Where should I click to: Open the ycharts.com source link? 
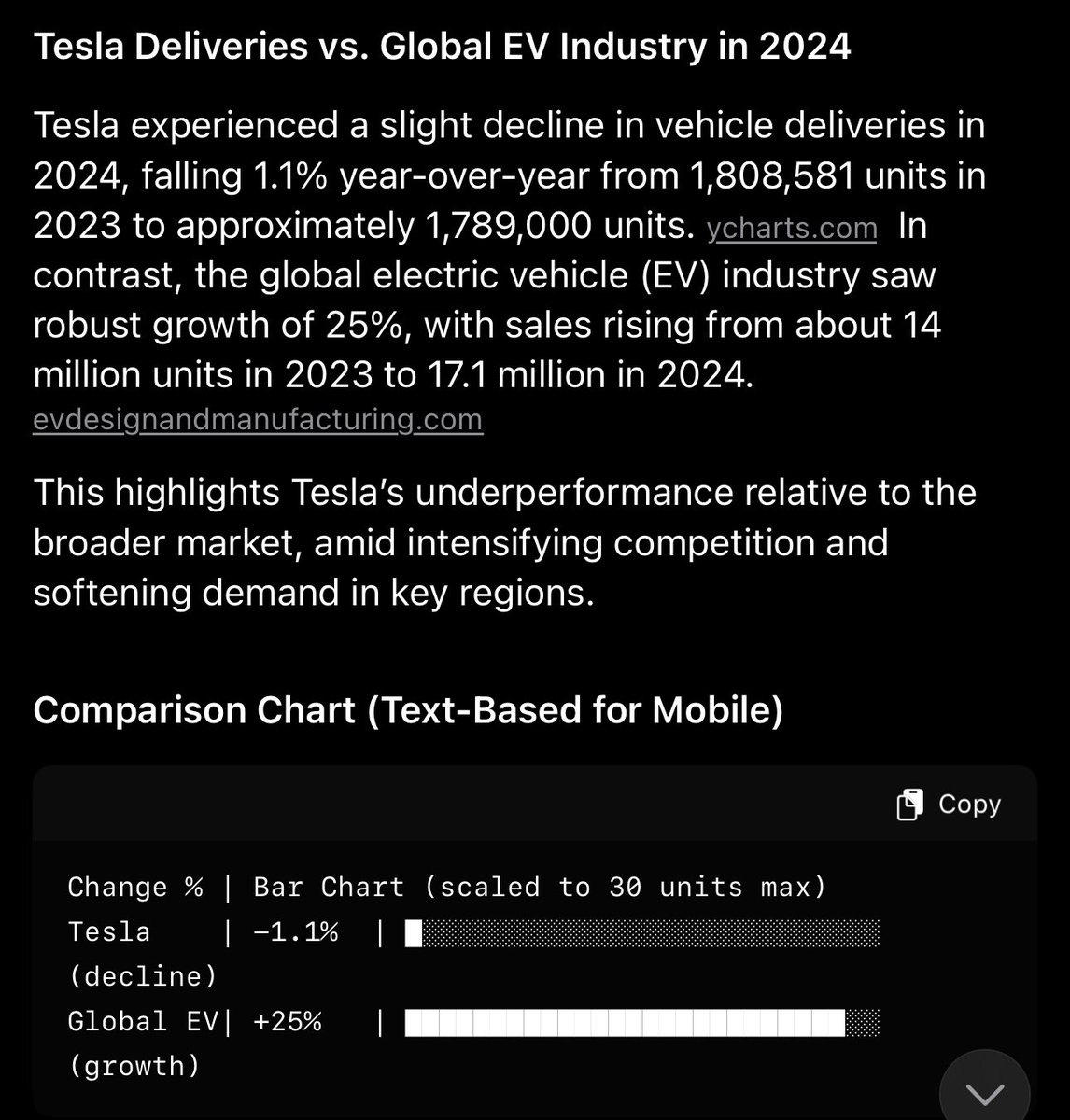point(792,228)
